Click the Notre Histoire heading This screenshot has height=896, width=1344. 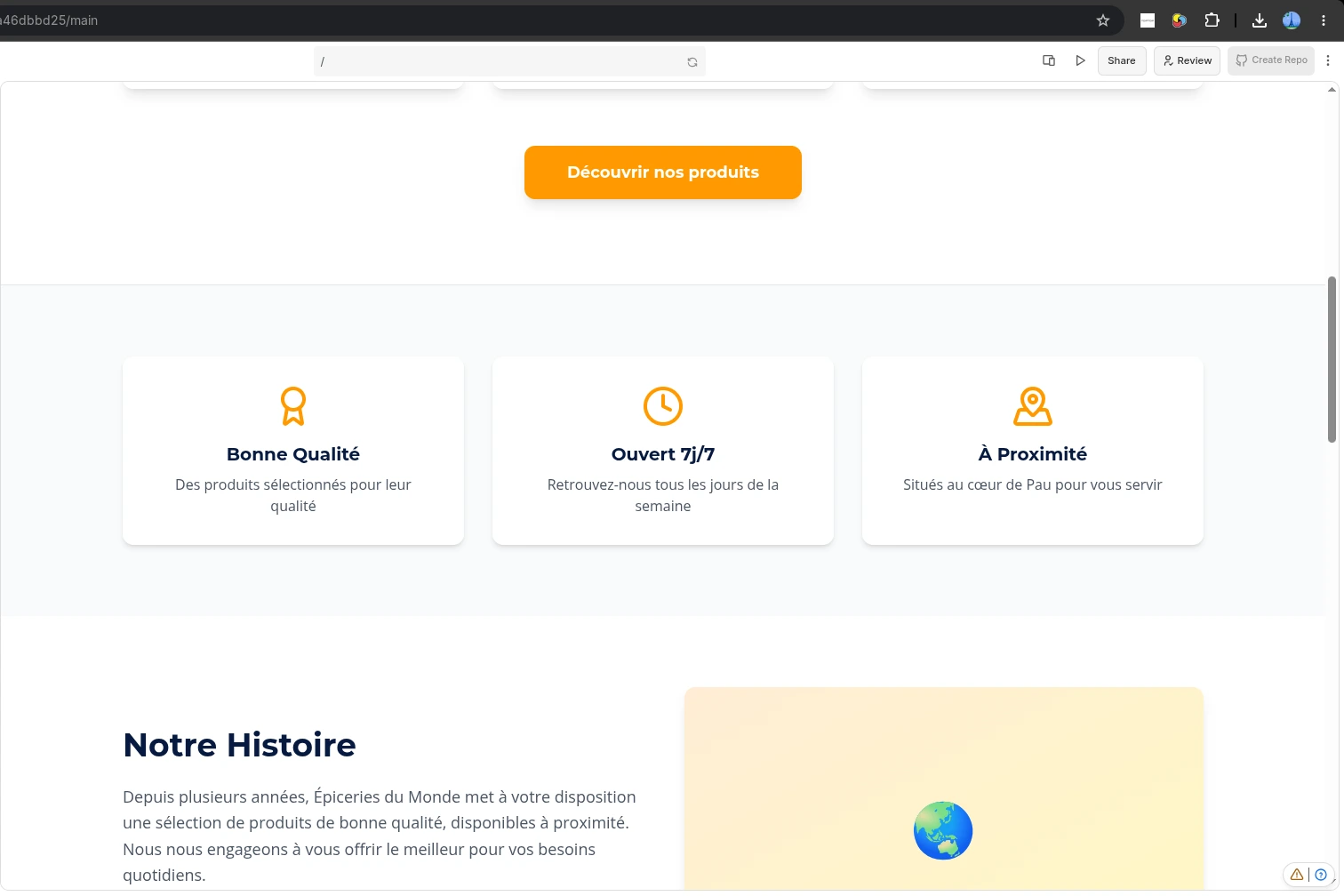click(x=239, y=745)
